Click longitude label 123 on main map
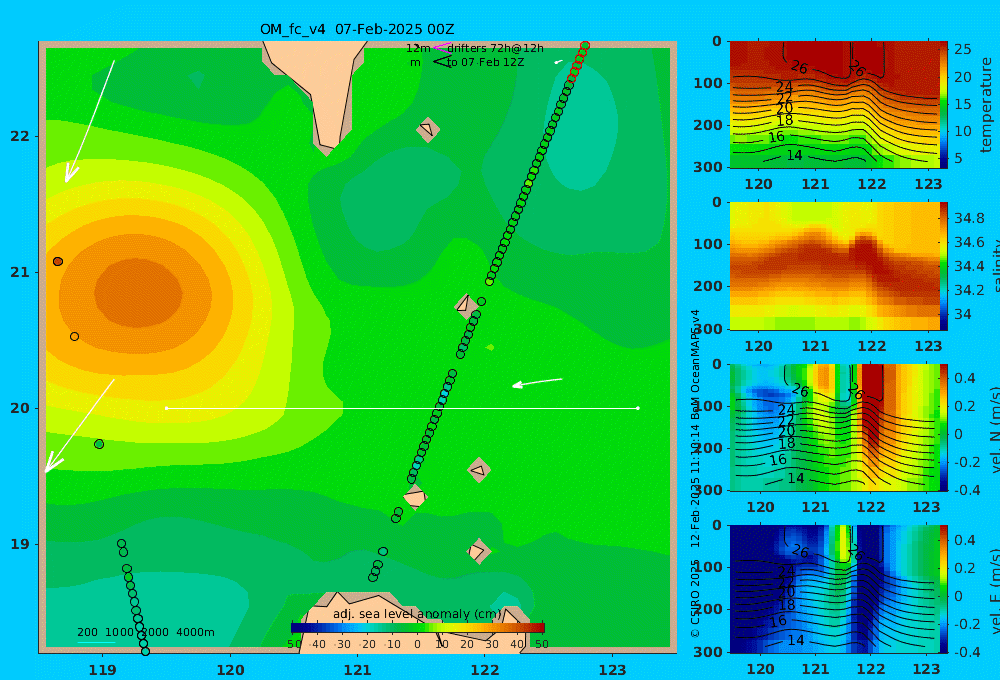Screen dimensions: 1000x680 [x=613, y=670]
